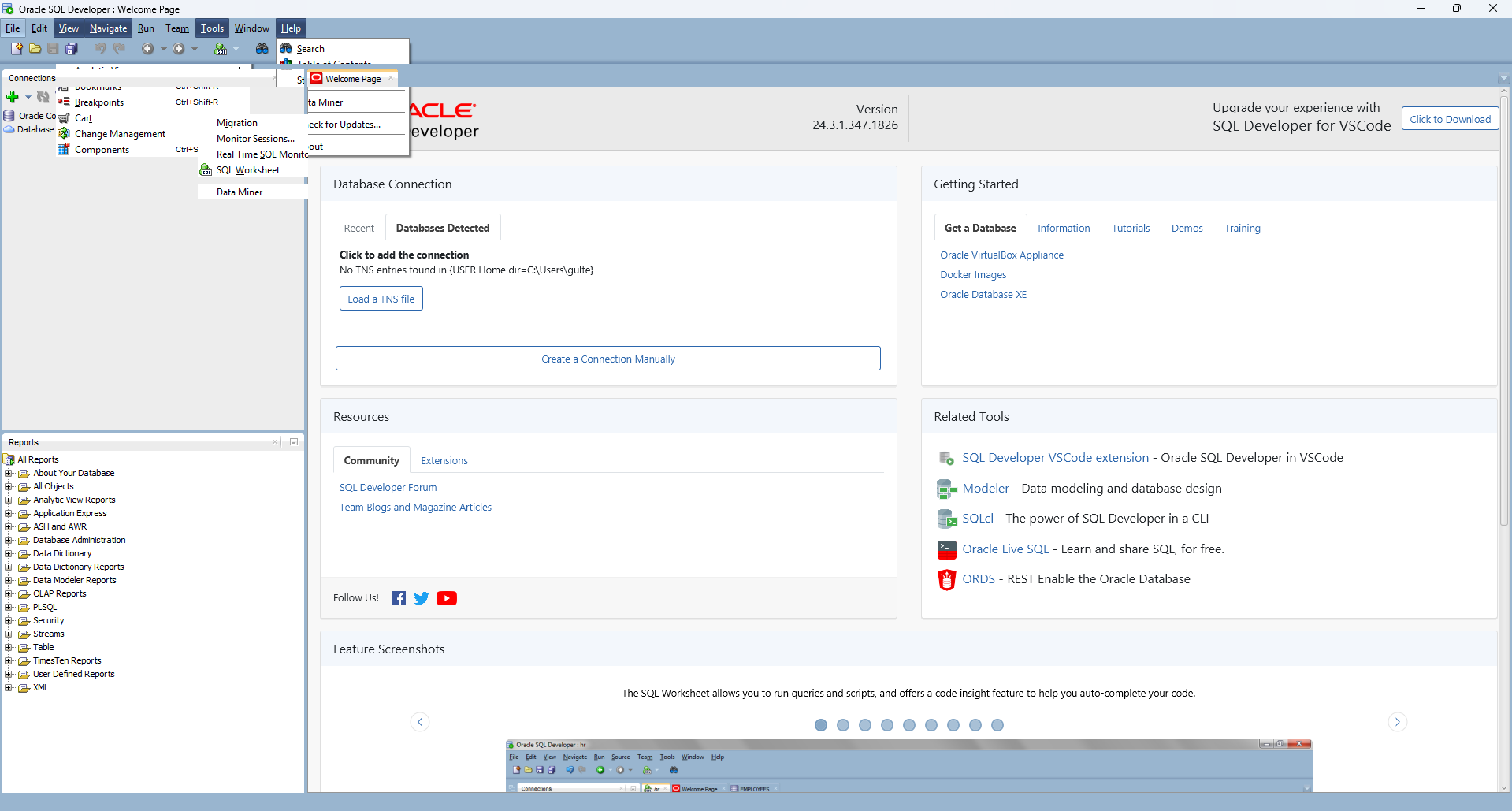
Task: Switch to the Recent tab
Action: 359,229
